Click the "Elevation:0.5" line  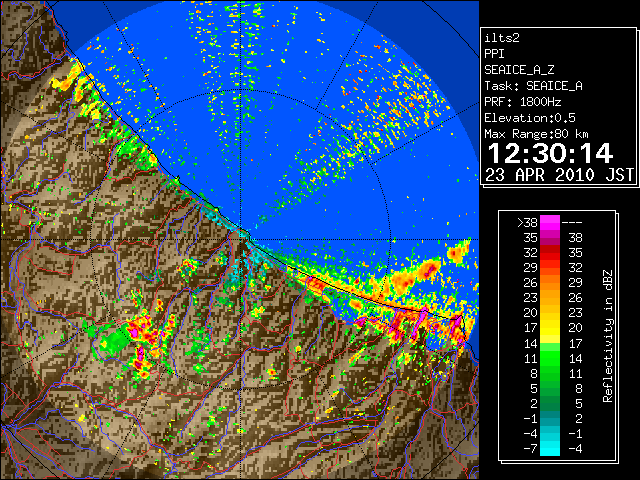[x=530, y=118]
